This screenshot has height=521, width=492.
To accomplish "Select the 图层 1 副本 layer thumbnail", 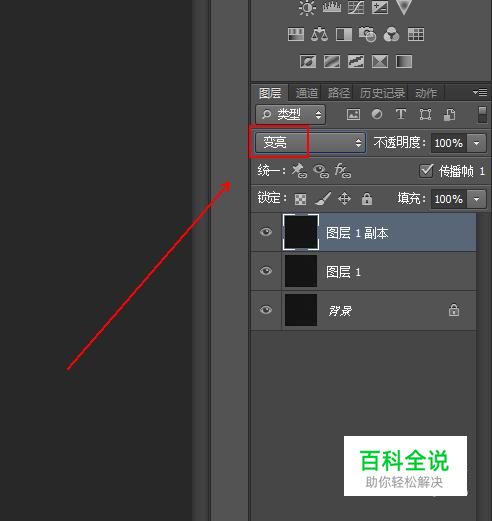I will point(301,232).
